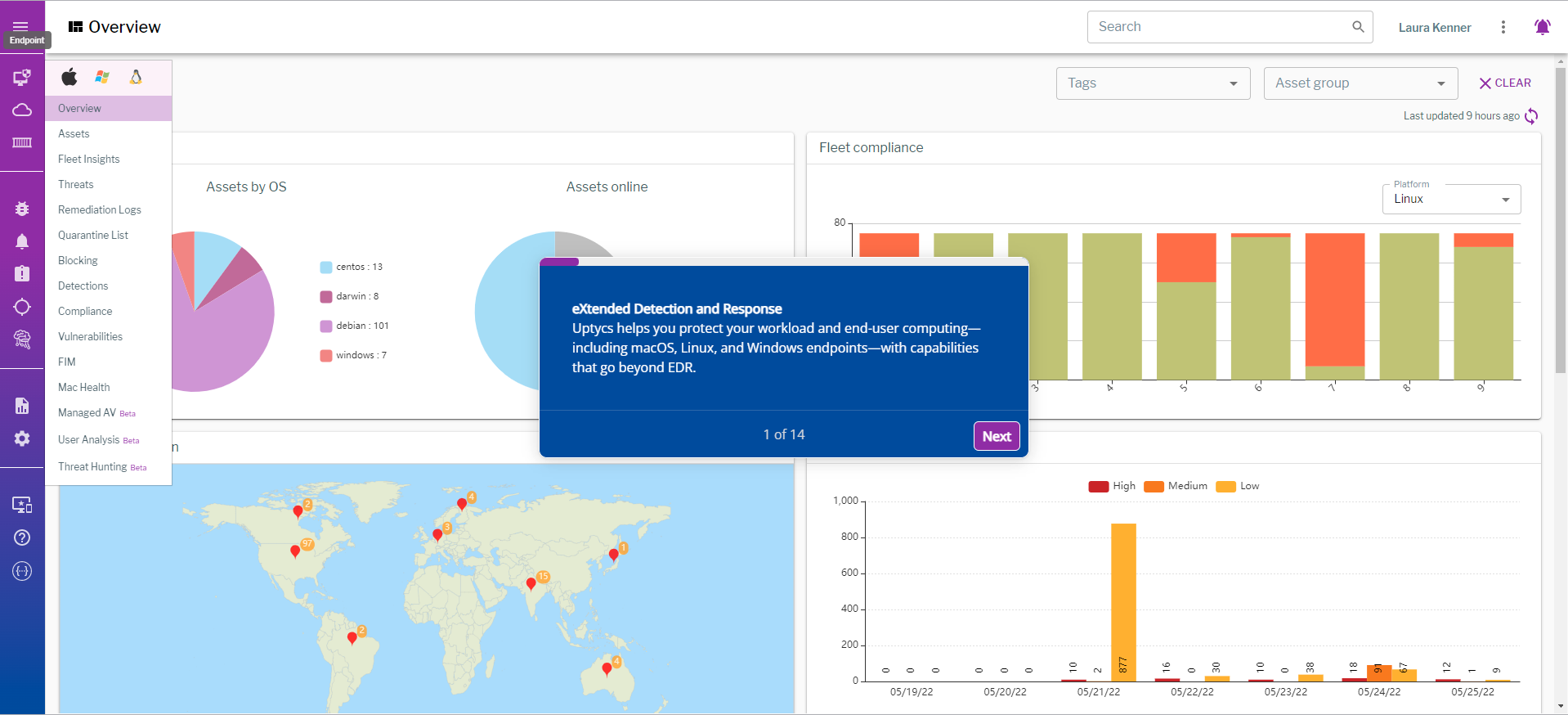This screenshot has width=1568, height=715.
Task: Click the Laura Kenner user name
Action: pos(1434,27)
